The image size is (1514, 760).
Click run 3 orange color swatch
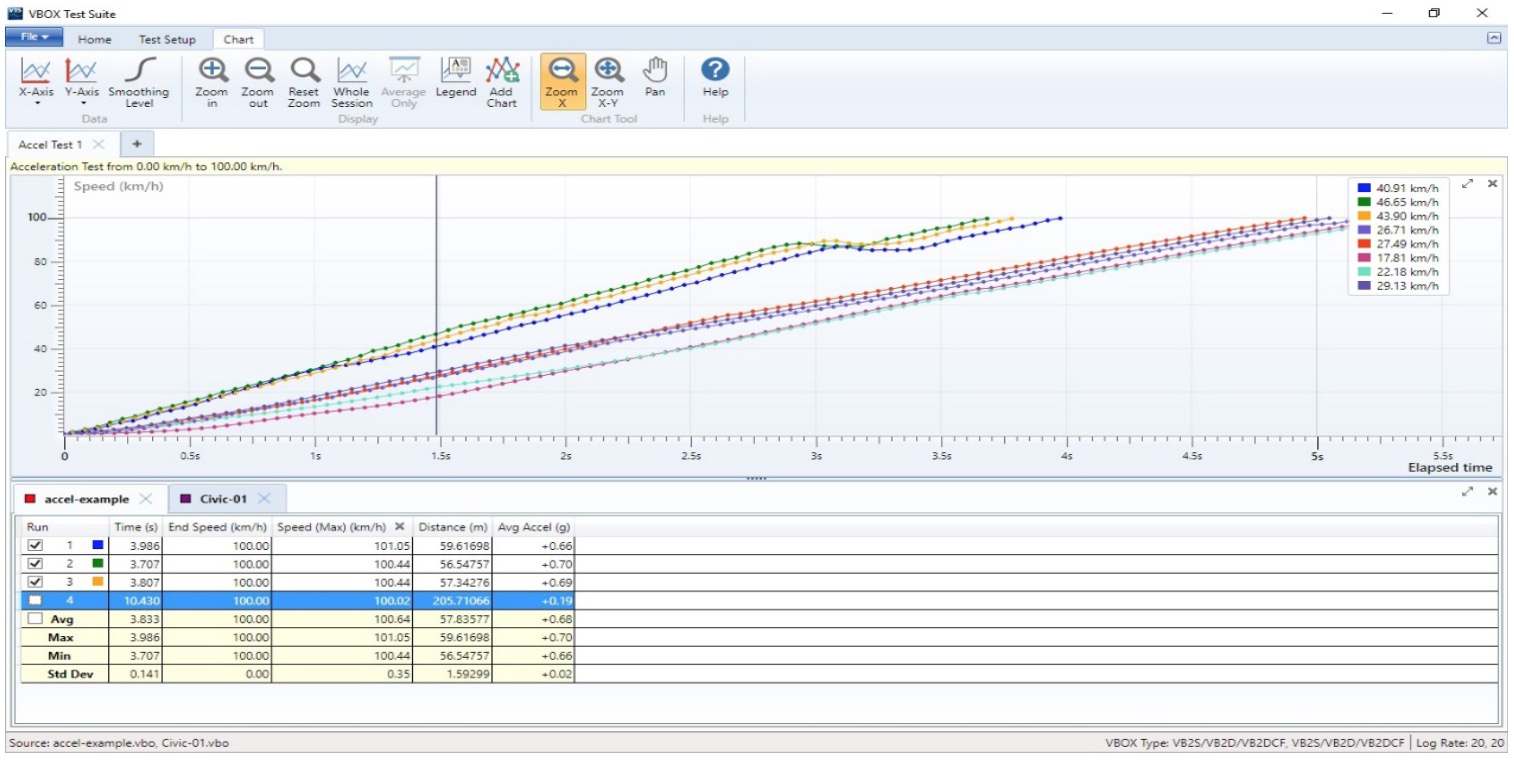pyautogui.click(x=97, y=582)
